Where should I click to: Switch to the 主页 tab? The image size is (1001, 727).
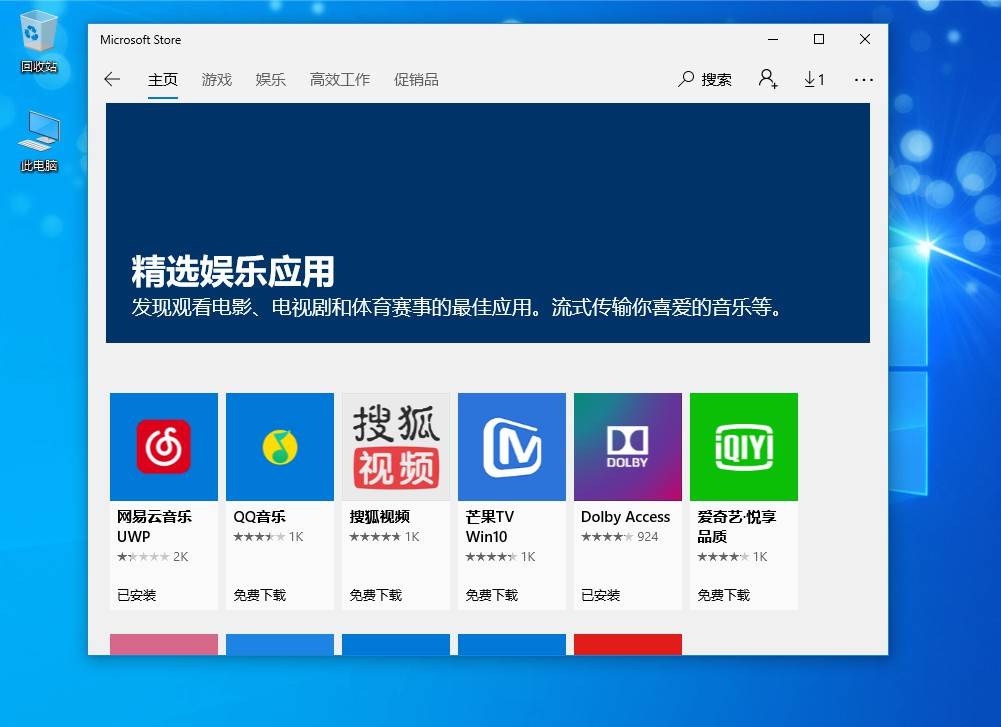coord(163,80)
